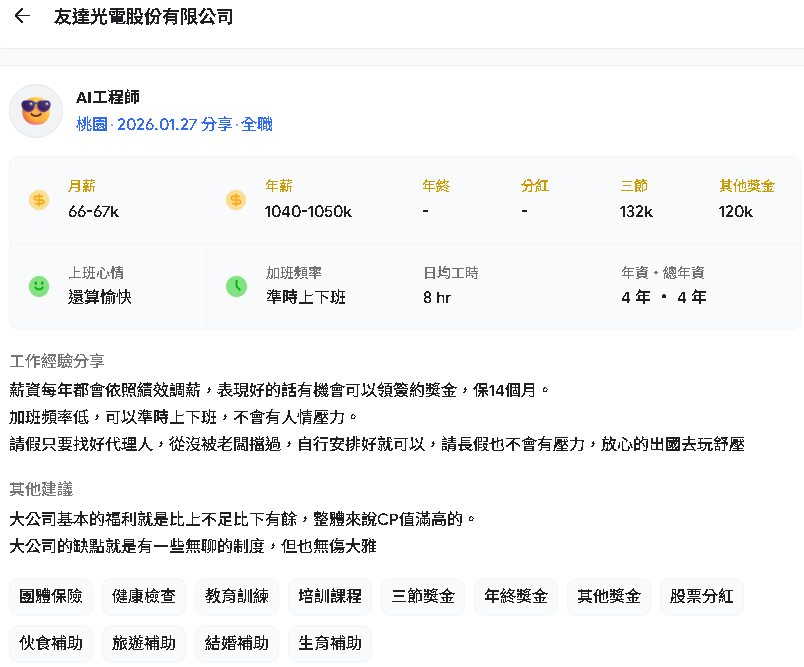804x667 pixels.
Task: Click the 年終 label
Action: [436, 186]
